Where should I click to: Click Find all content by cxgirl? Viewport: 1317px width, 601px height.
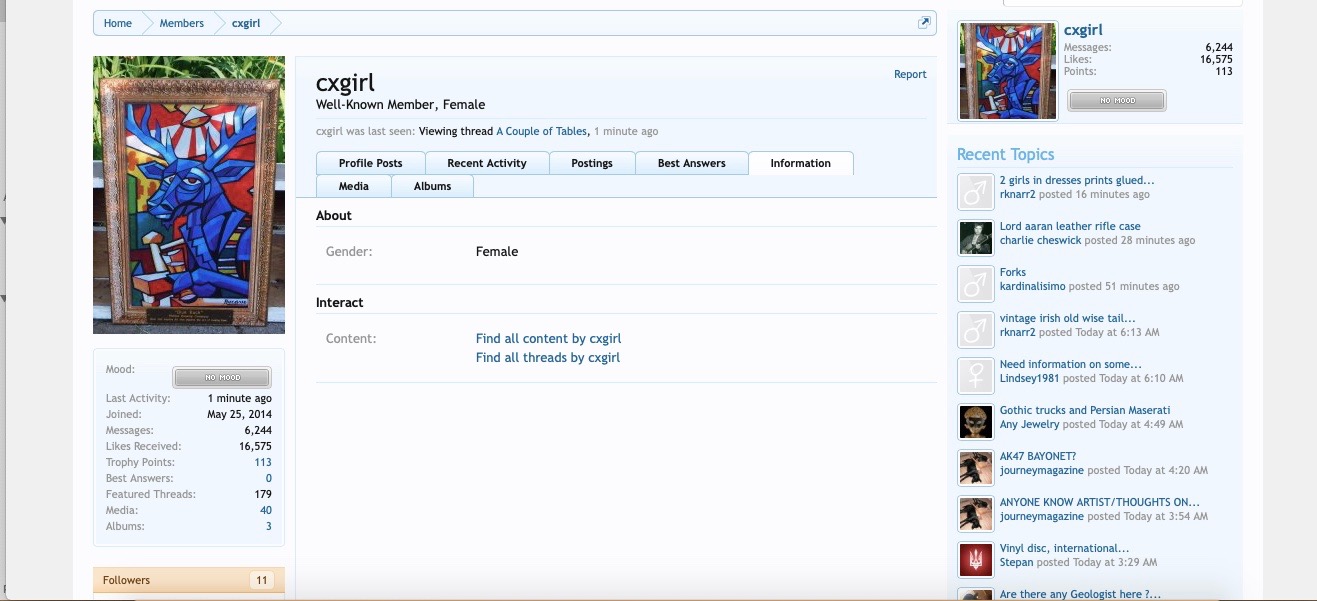coord(548,339)
